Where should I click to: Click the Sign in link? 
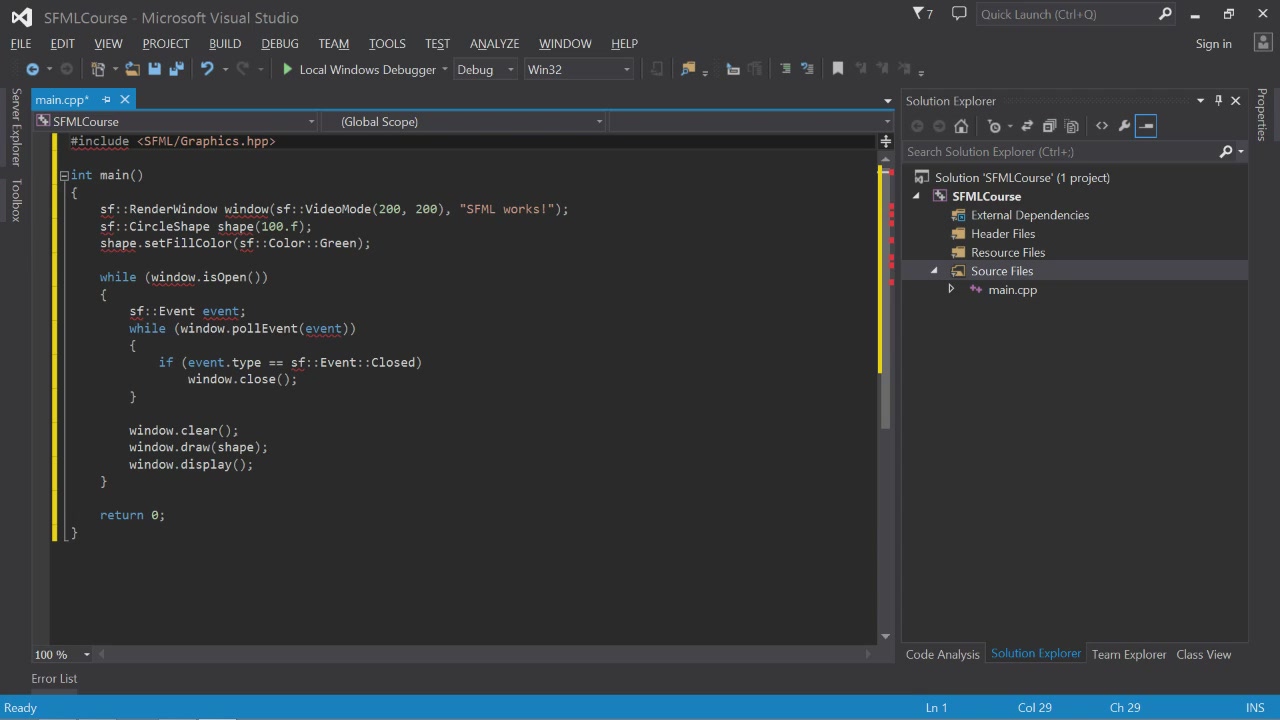(x=1213, y=44)
